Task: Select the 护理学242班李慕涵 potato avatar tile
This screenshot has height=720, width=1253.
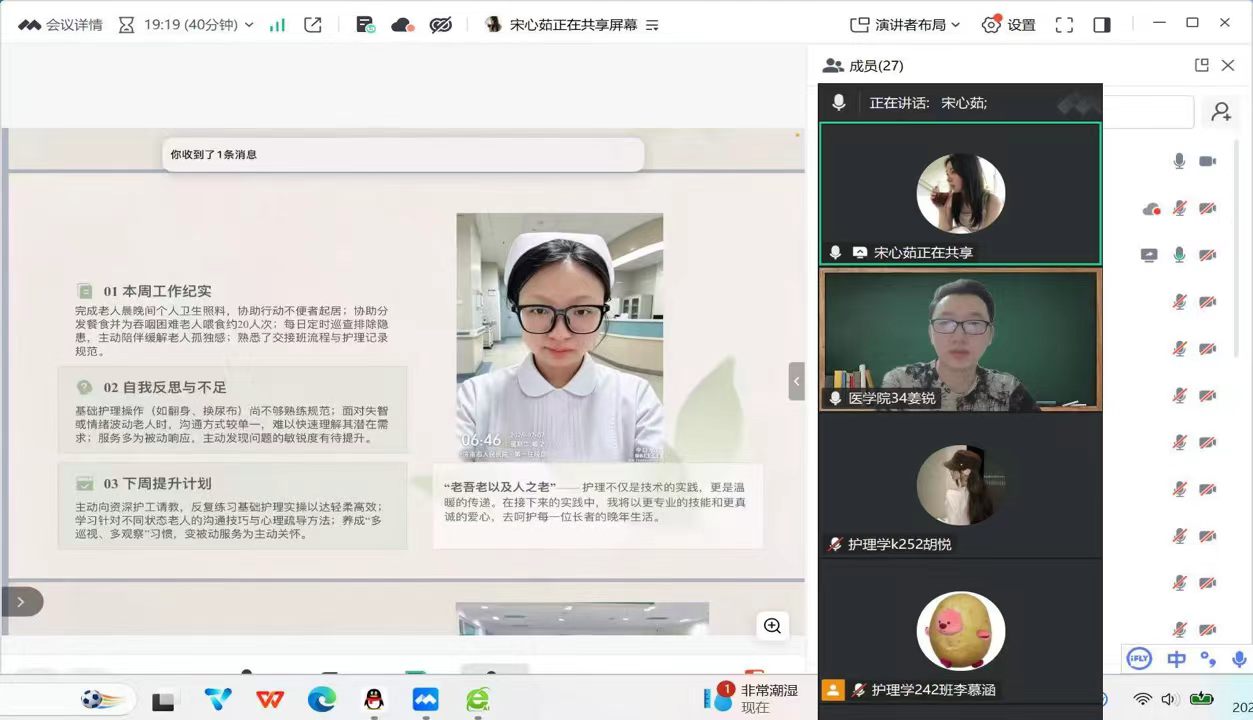Action: tap(960, 630)
